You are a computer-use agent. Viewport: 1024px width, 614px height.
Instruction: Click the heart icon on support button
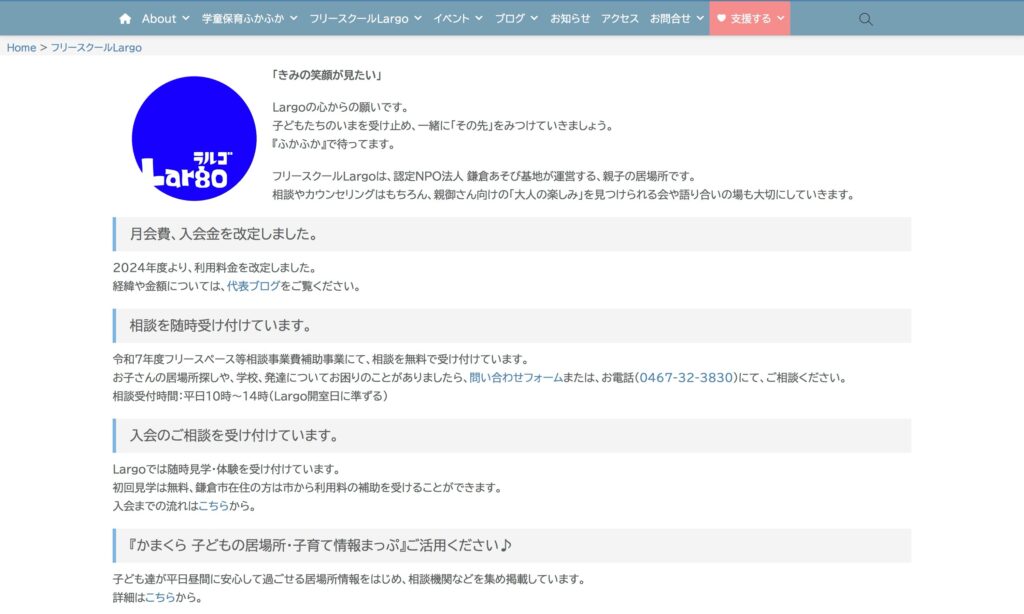(x=722, y=18)
